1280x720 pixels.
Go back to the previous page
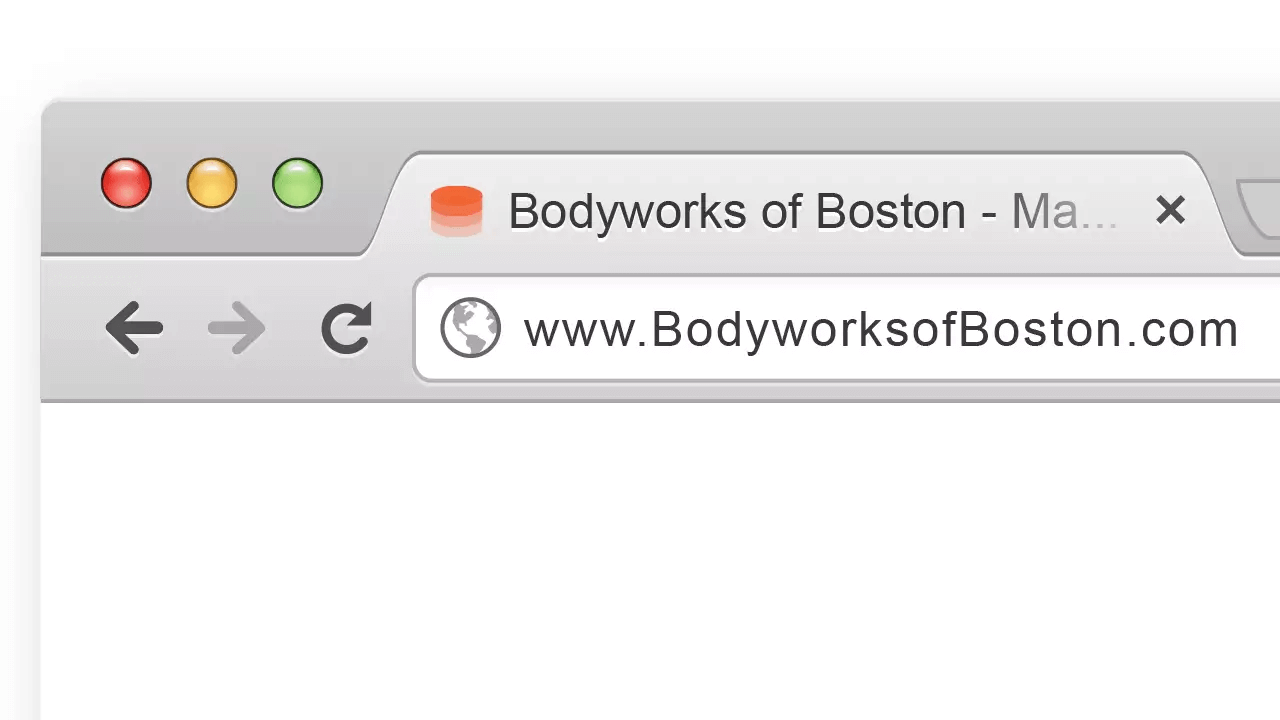pos(134,328)
